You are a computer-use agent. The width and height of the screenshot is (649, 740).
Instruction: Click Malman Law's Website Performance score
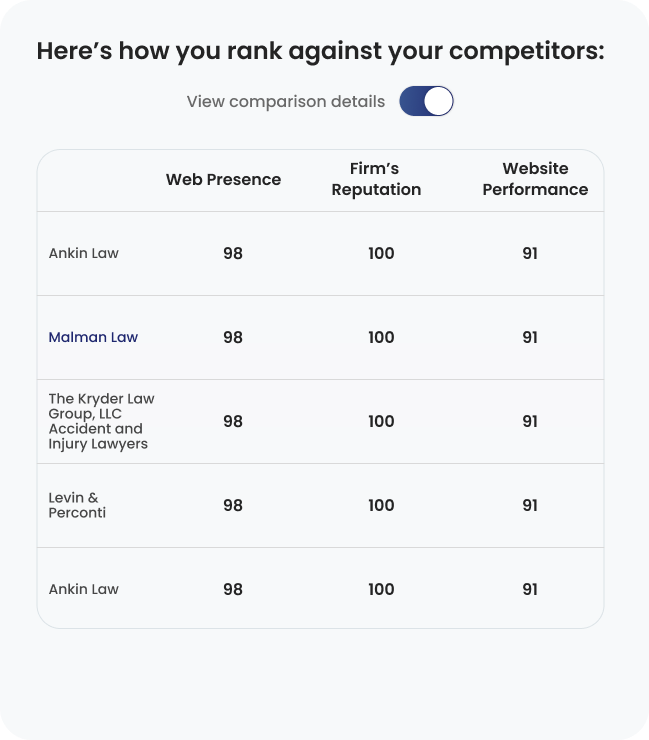pyautogui.click(x=530, y=337)
